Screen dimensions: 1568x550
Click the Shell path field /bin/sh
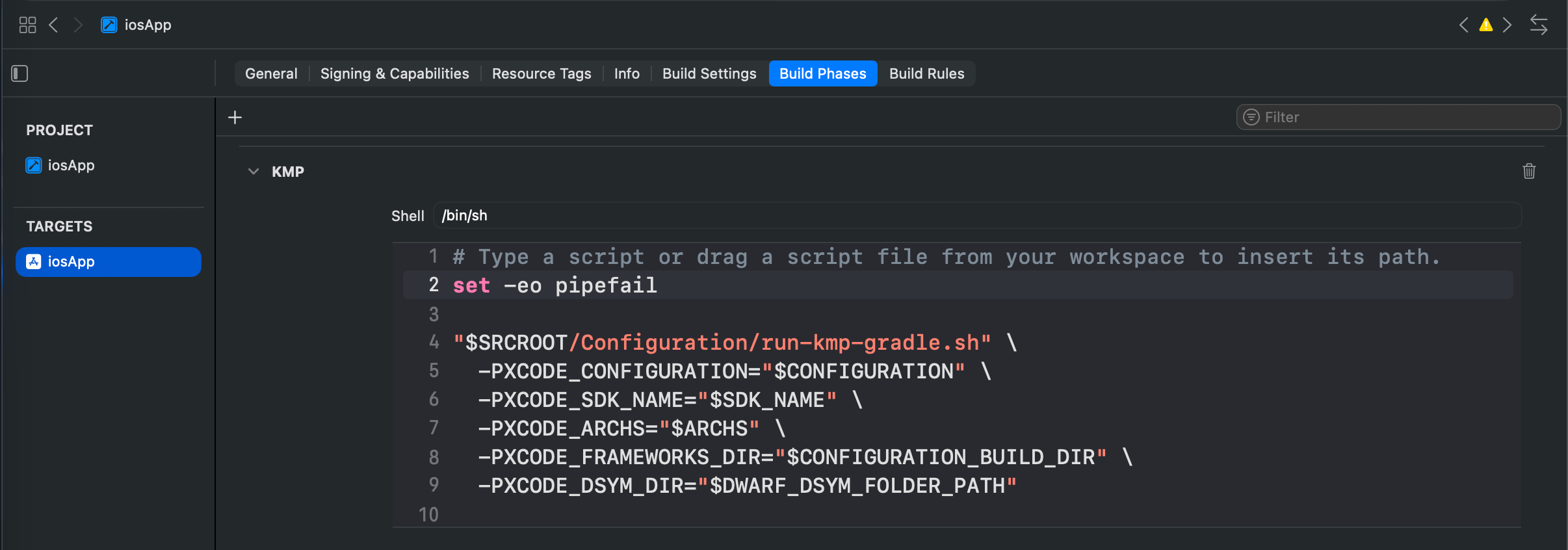(x=977, y=215)
